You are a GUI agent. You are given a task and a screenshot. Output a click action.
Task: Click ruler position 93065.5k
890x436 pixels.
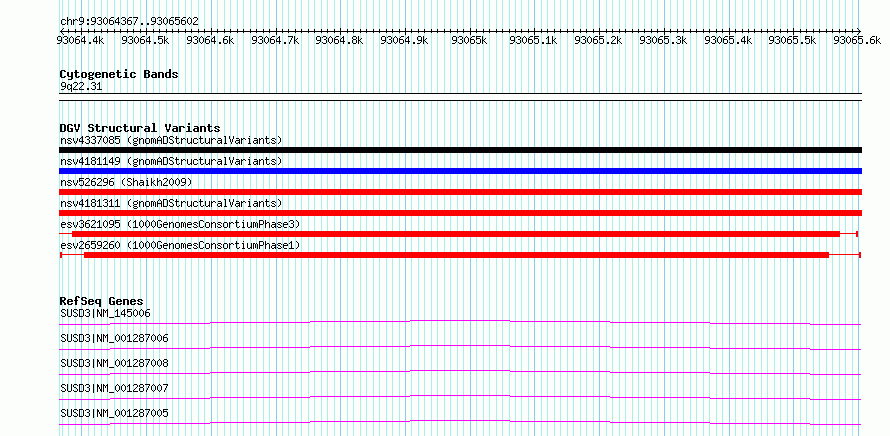[792, 40]
